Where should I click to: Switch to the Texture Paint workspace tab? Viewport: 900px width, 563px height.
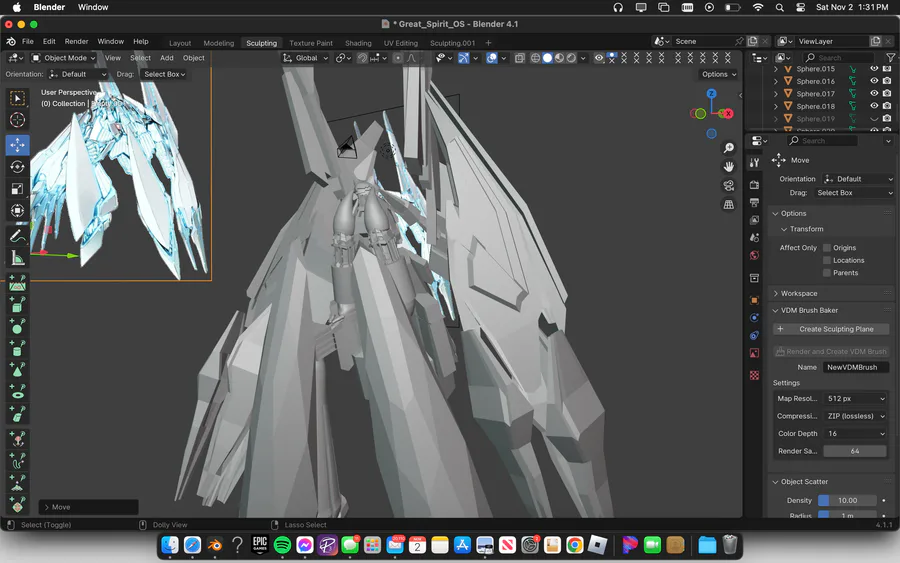click(311, 43)
